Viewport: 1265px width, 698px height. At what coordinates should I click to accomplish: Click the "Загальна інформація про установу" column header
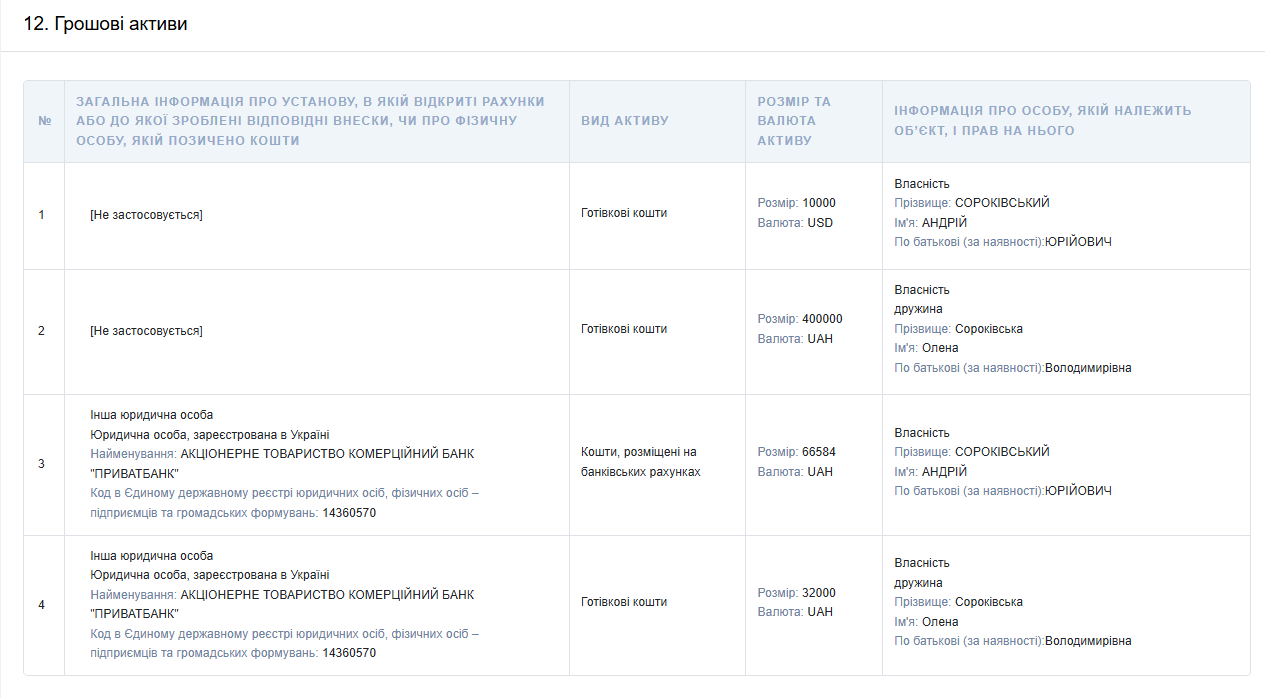pos(310,121)
